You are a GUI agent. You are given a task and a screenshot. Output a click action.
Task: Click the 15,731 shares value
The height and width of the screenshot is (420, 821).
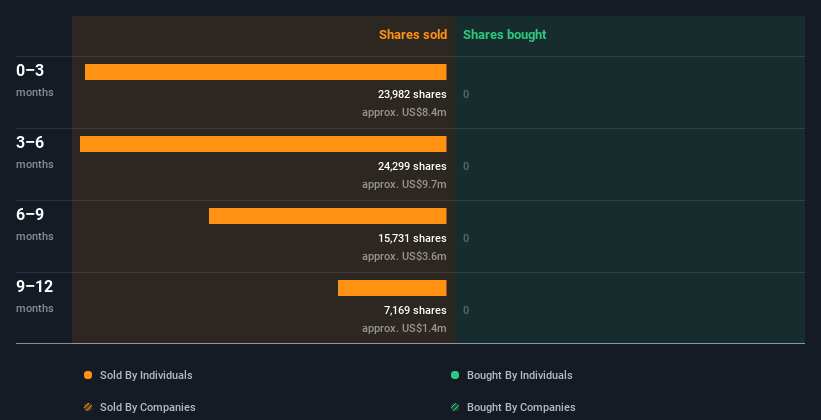[x=412, y=238]
